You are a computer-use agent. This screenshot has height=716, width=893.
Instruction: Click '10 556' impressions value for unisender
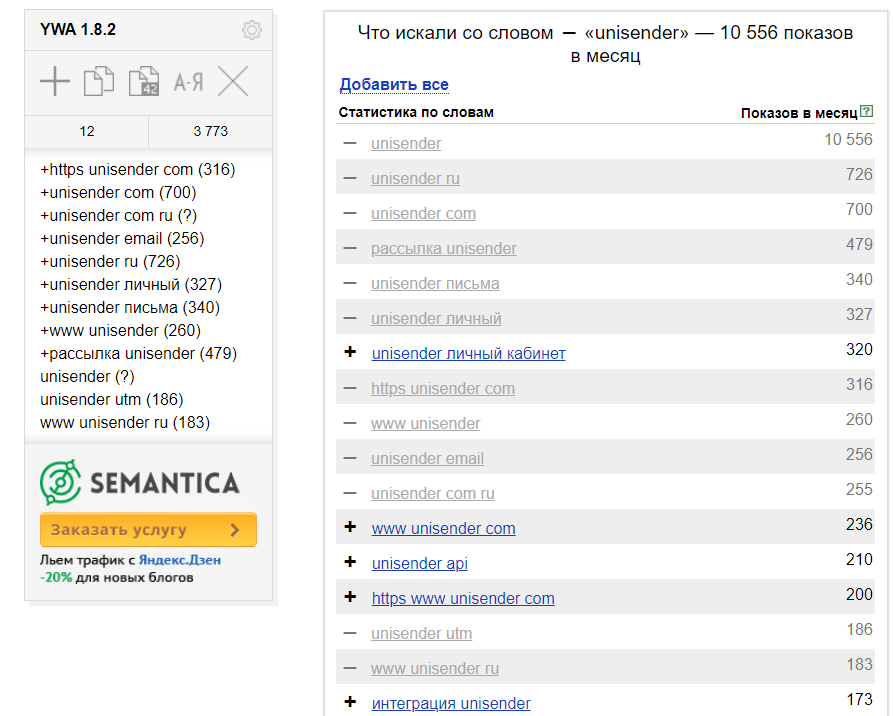849,140
